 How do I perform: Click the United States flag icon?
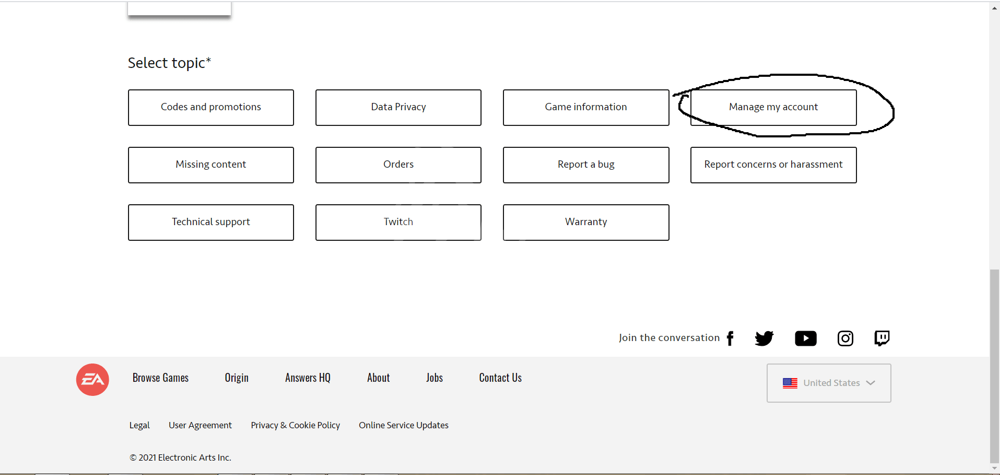pyautogui.click(x=790, y=383)
